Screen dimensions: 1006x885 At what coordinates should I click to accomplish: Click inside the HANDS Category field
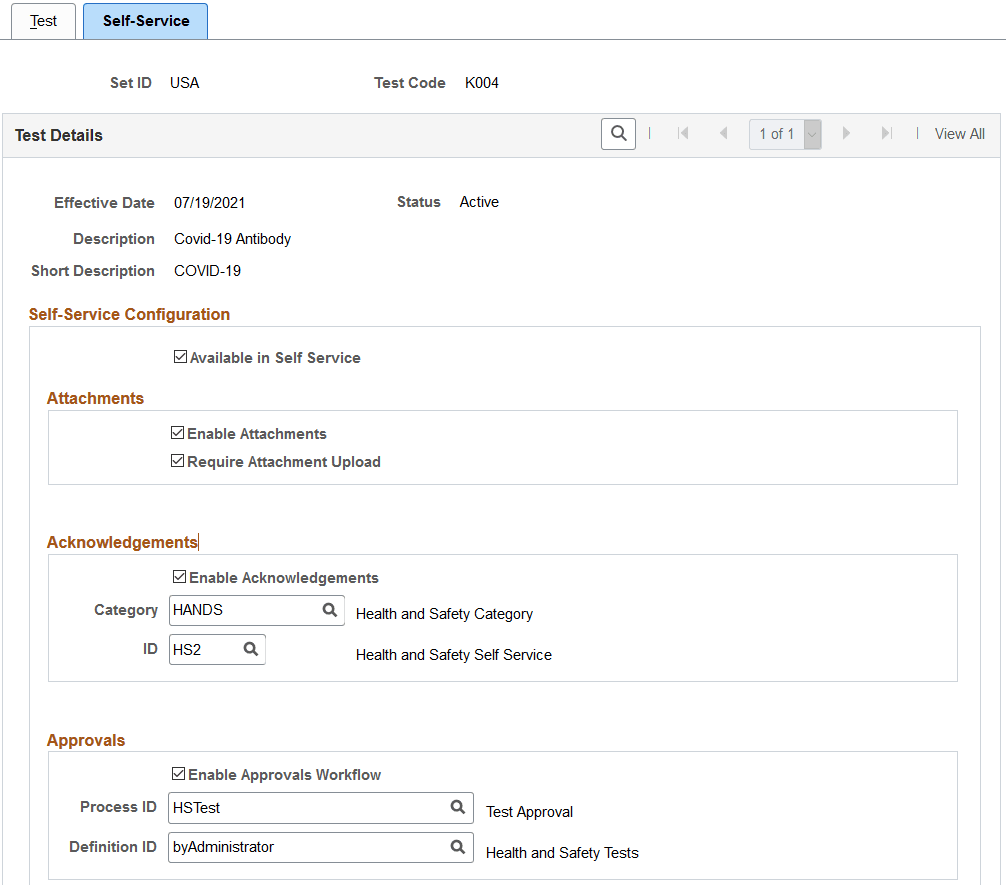(240, 610)
